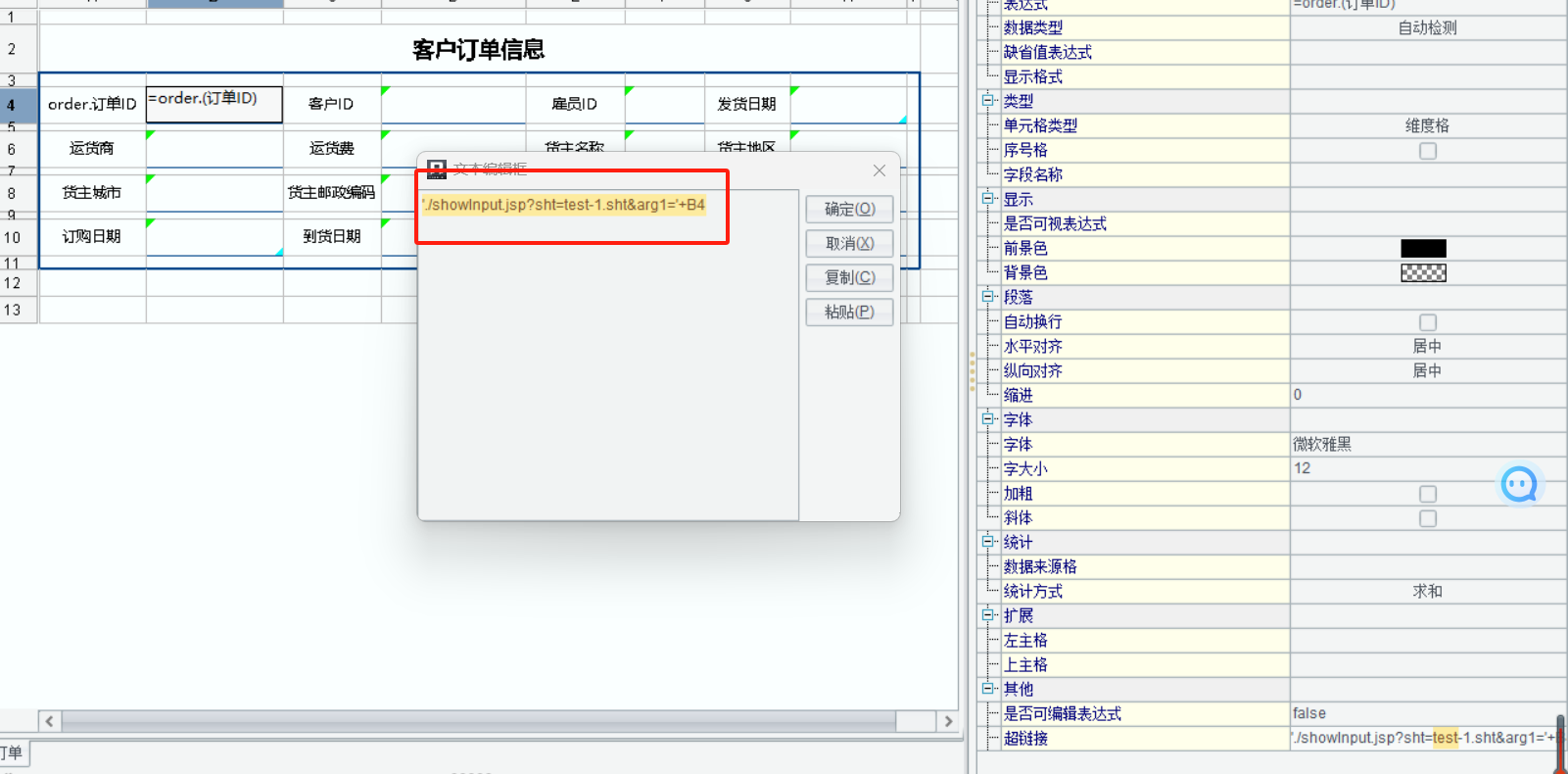Viewport: 1568px width, 774px height.
Task: Close the text editor dialog
Action: [x=879, y=170]
